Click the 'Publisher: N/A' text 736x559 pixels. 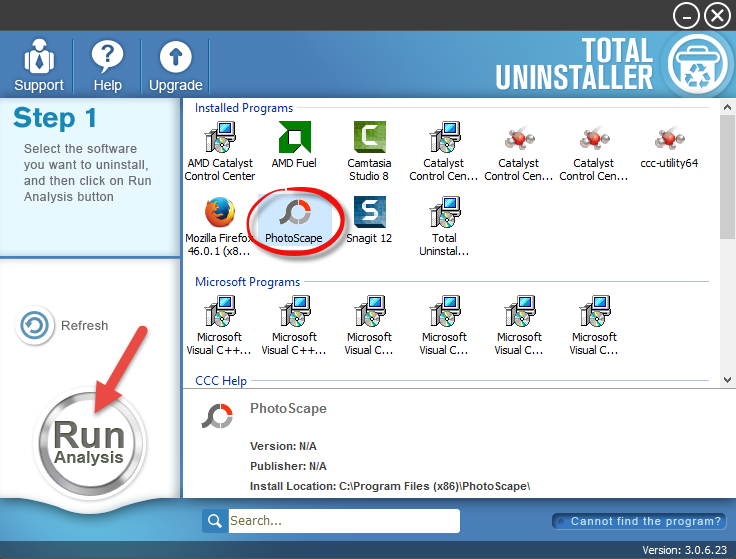[288, 466]
